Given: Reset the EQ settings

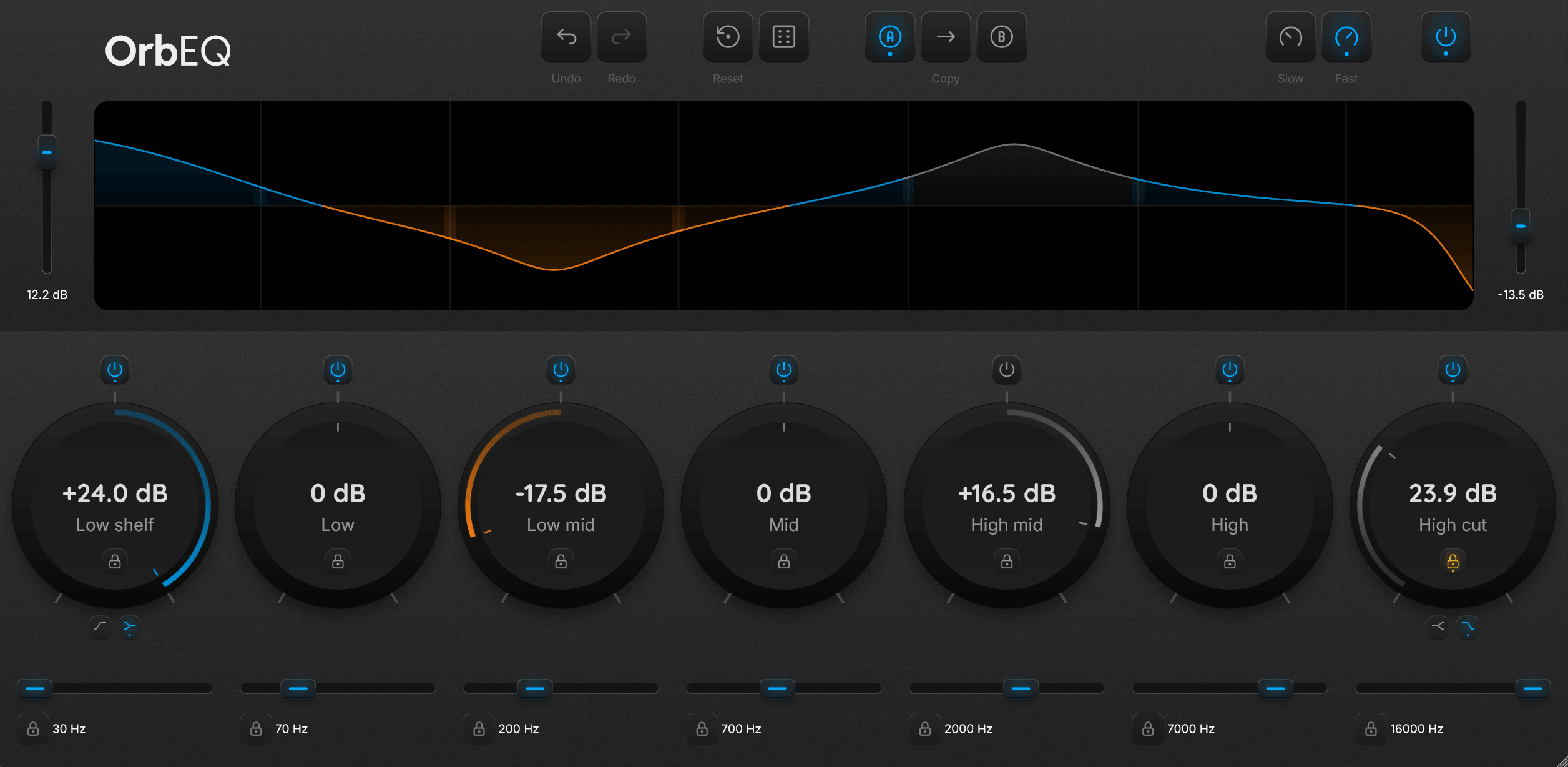Looking at the screenshot, I should [x=728, y=37].
